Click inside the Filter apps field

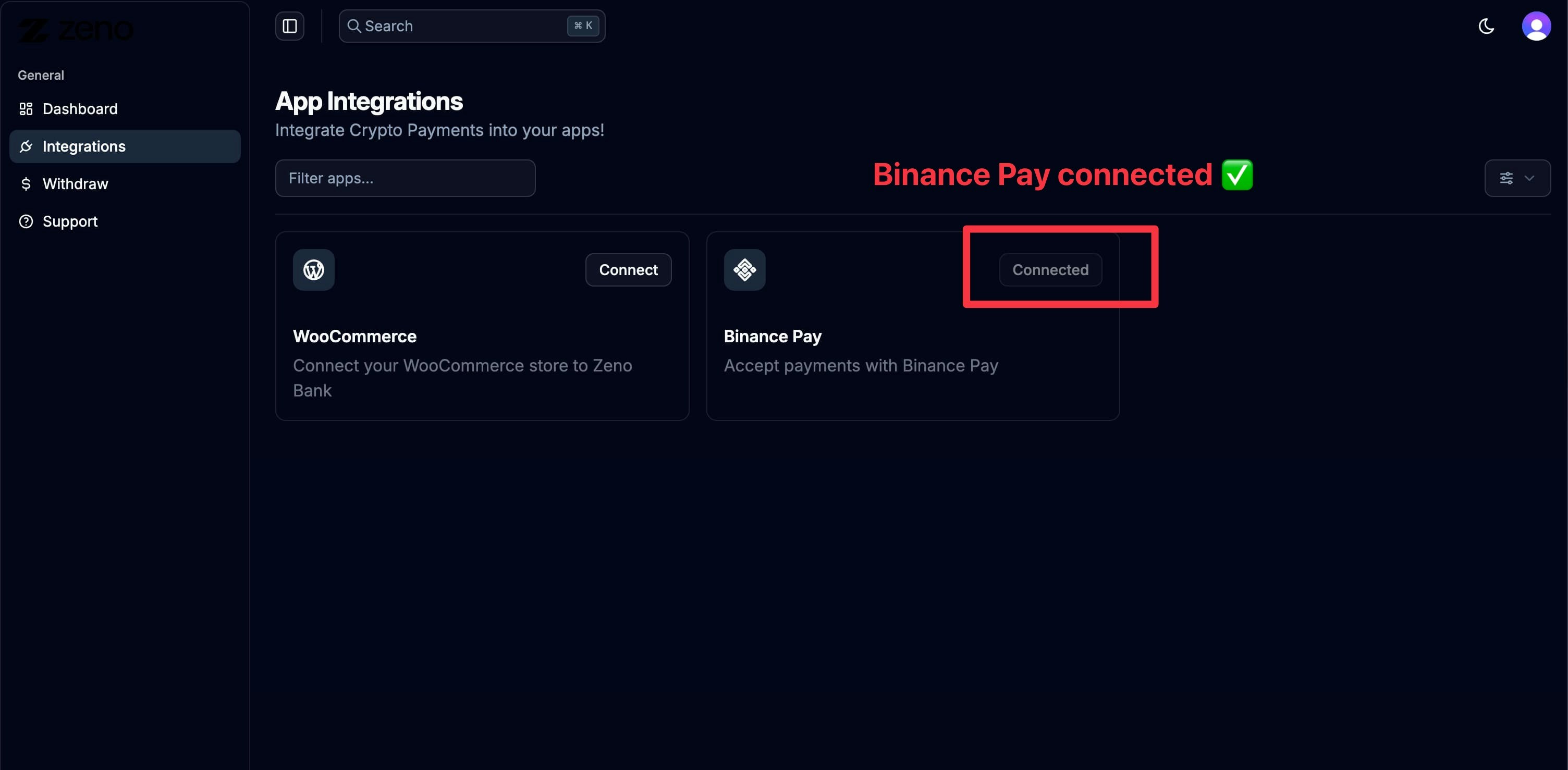[x=404, y=178]
